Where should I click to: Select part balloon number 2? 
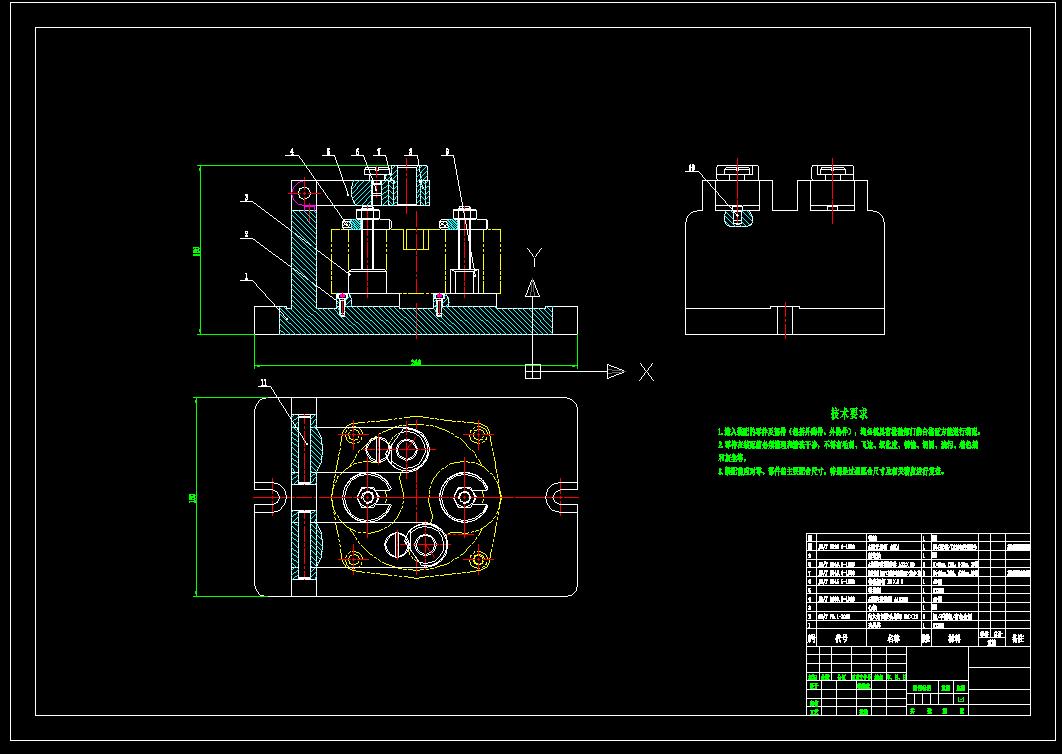point(247,234)
